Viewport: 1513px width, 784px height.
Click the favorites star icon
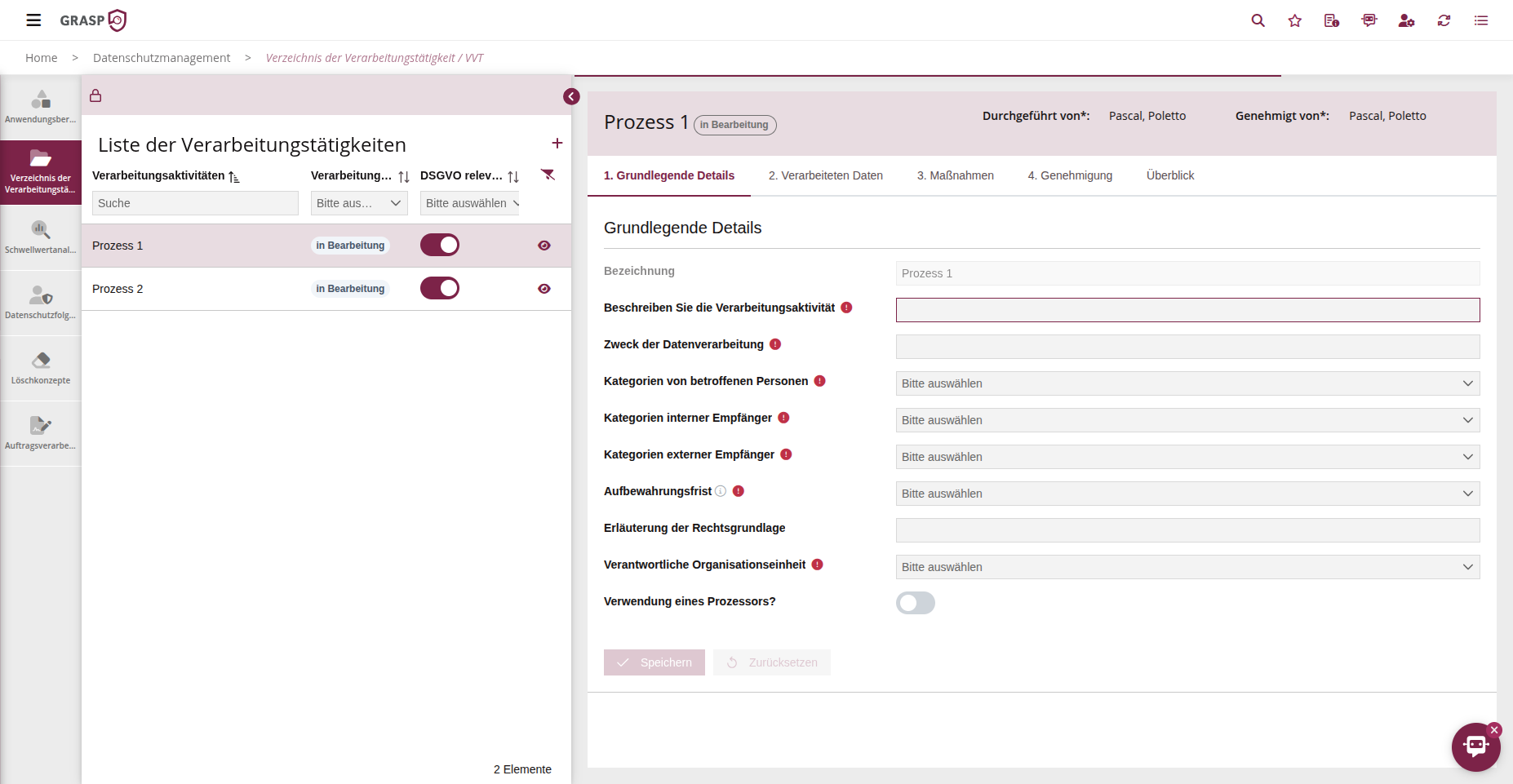(1294, 20)
